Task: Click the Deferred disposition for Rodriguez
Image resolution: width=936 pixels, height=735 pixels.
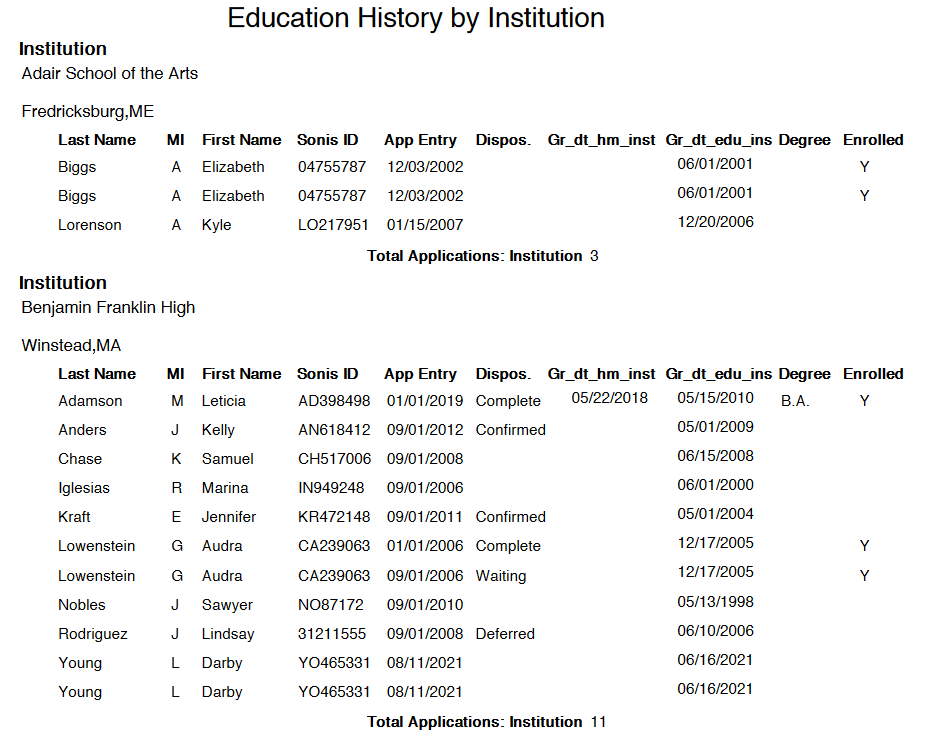Action: [x=505, y=634]
